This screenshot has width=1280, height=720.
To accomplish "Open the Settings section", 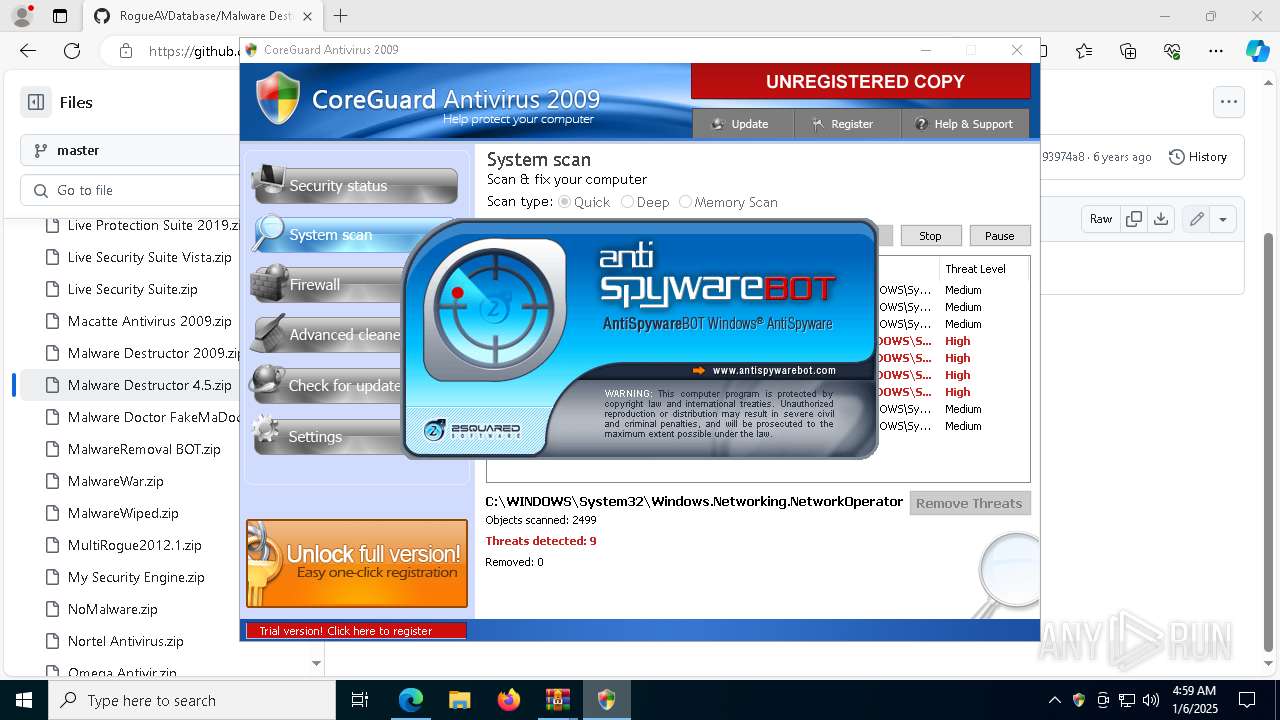I will click(x=327, y=436).
